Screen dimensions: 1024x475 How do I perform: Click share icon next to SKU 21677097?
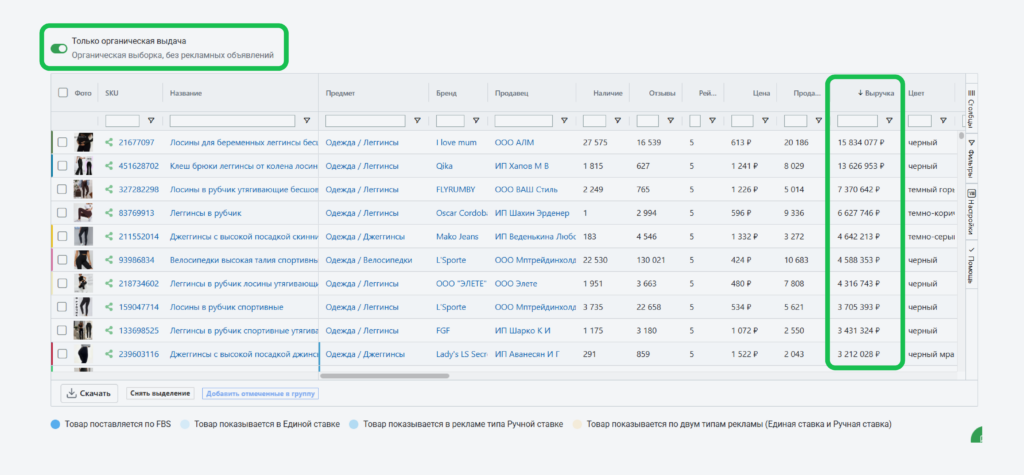(108, 143)
